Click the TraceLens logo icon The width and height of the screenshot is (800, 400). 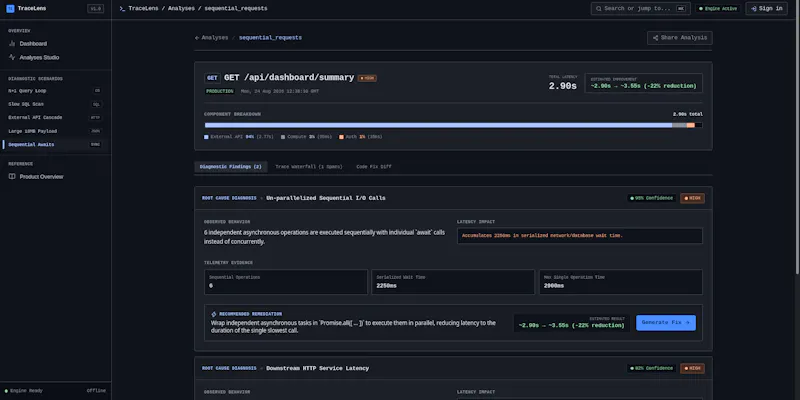point(10,8)
